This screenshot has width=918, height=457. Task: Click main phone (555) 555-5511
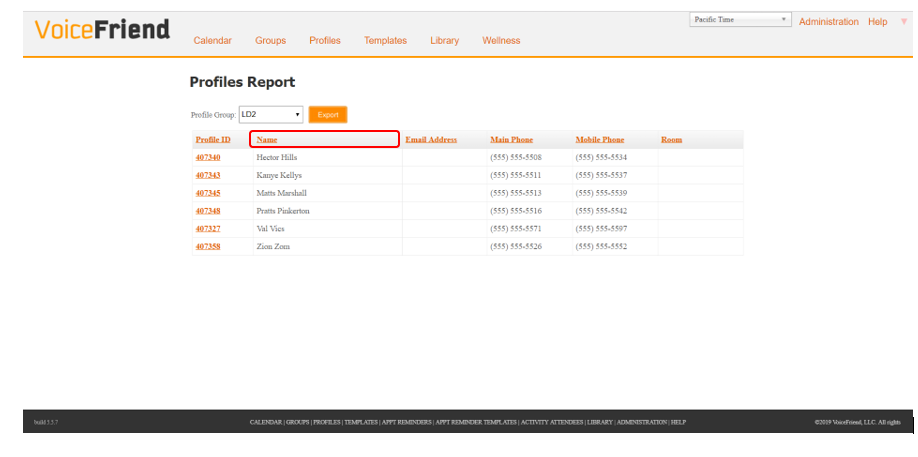point(516,176)
